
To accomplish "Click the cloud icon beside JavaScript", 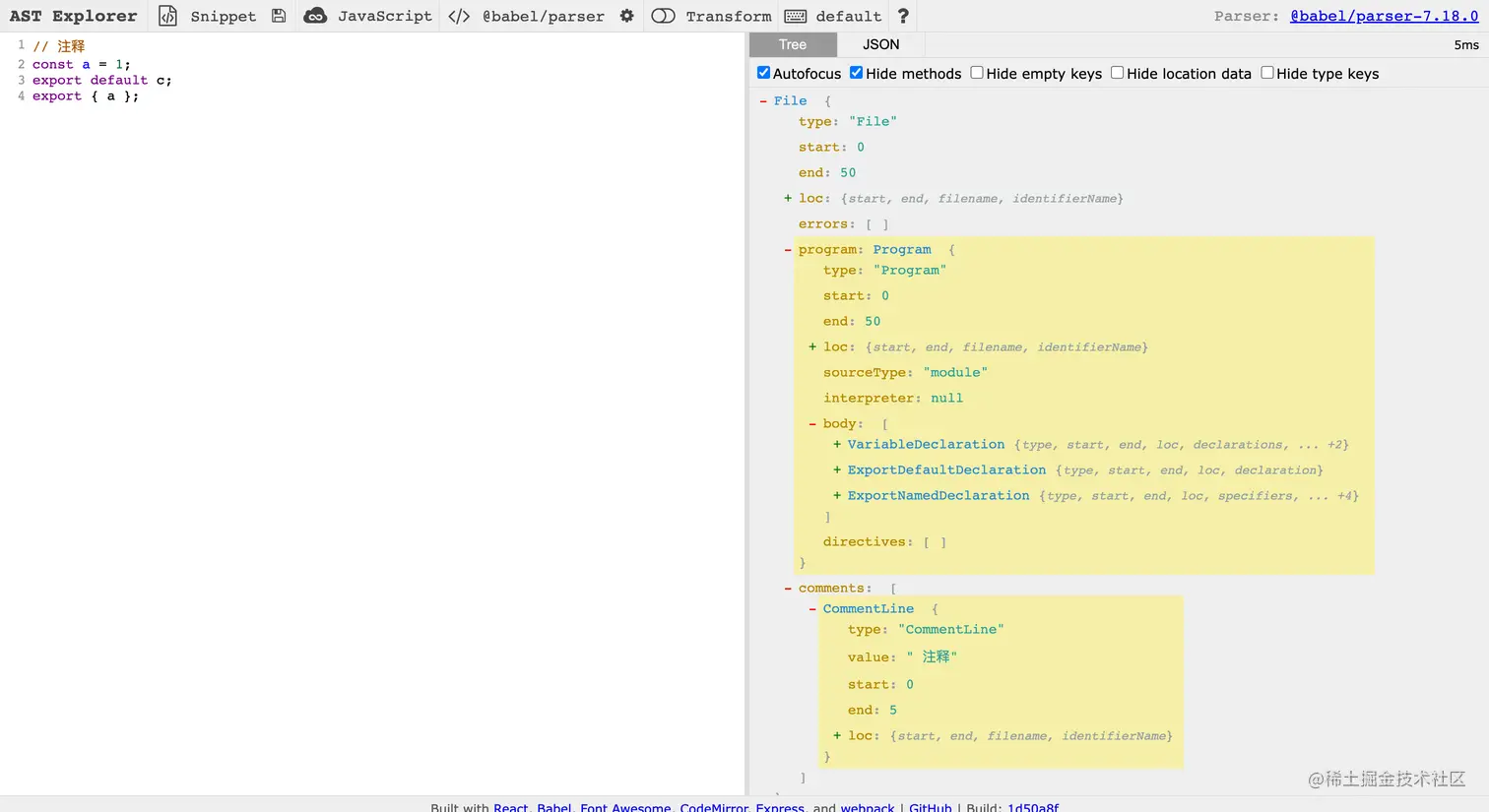I will (x=315, y=16).
